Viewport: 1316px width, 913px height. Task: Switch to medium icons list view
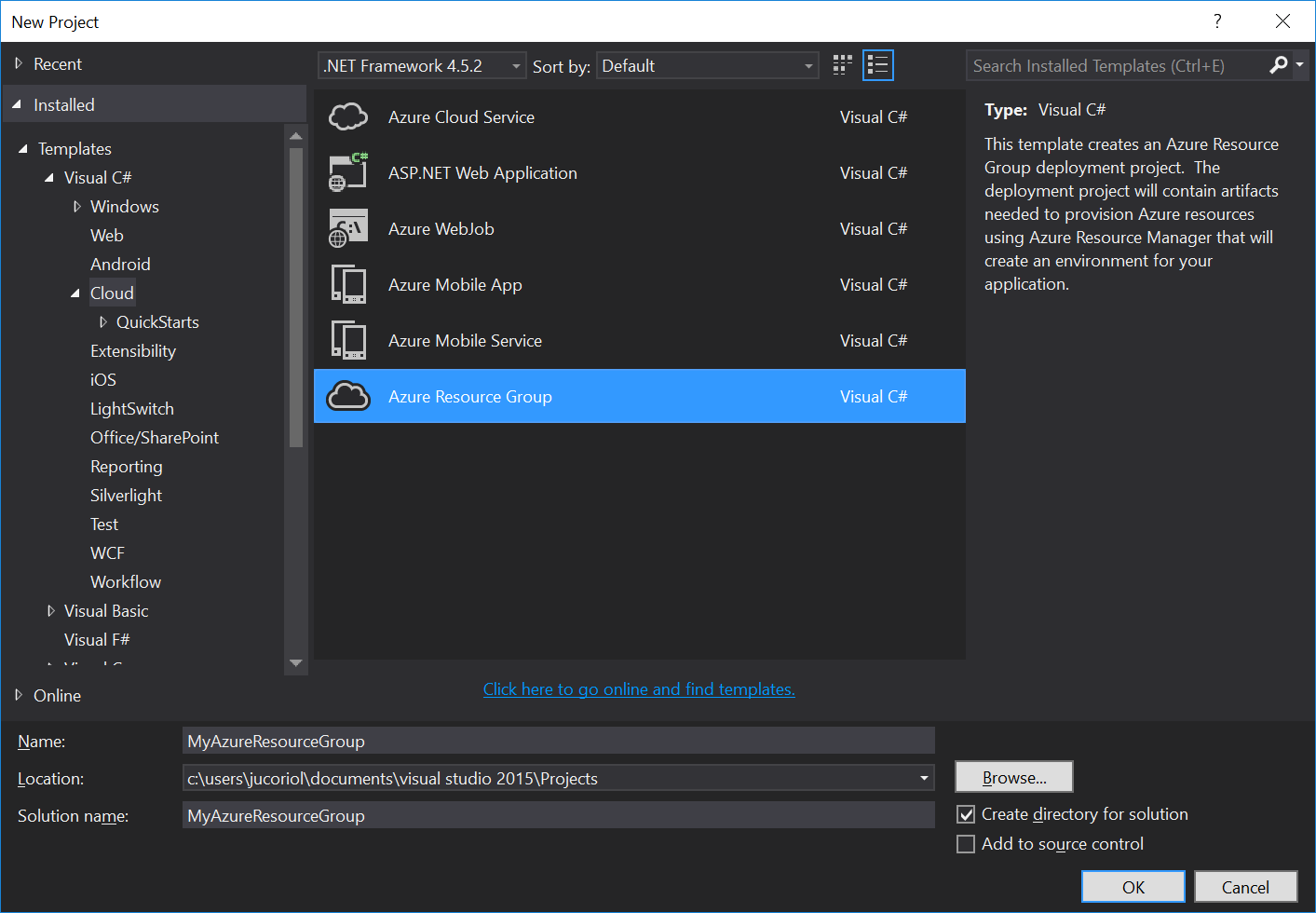[x=877, y=65]
